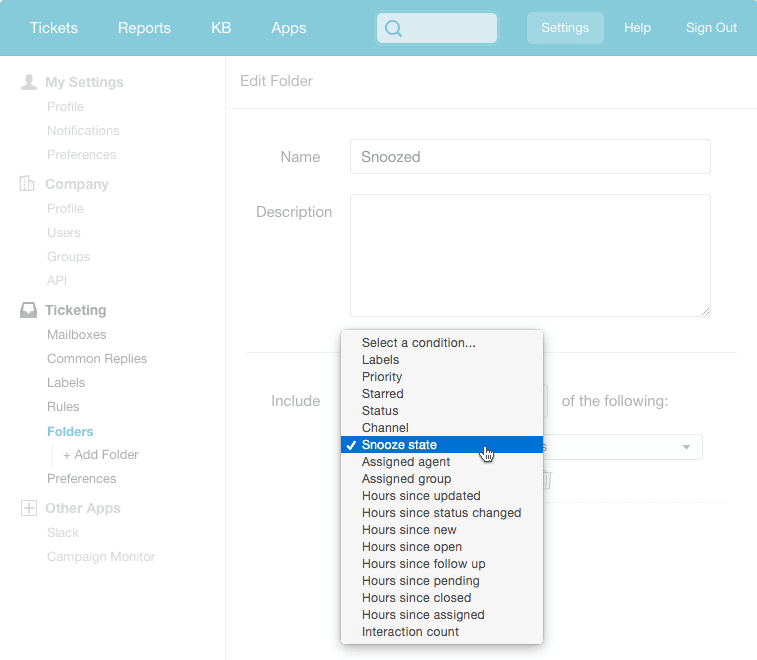Select Priority from the condition list

382,377
